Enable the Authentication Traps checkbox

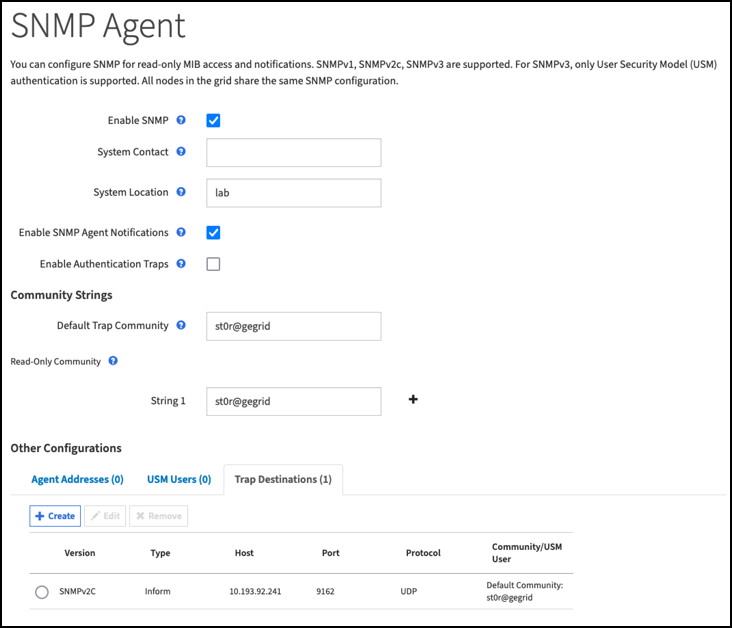pyautogui.click(x=213, y=265)
